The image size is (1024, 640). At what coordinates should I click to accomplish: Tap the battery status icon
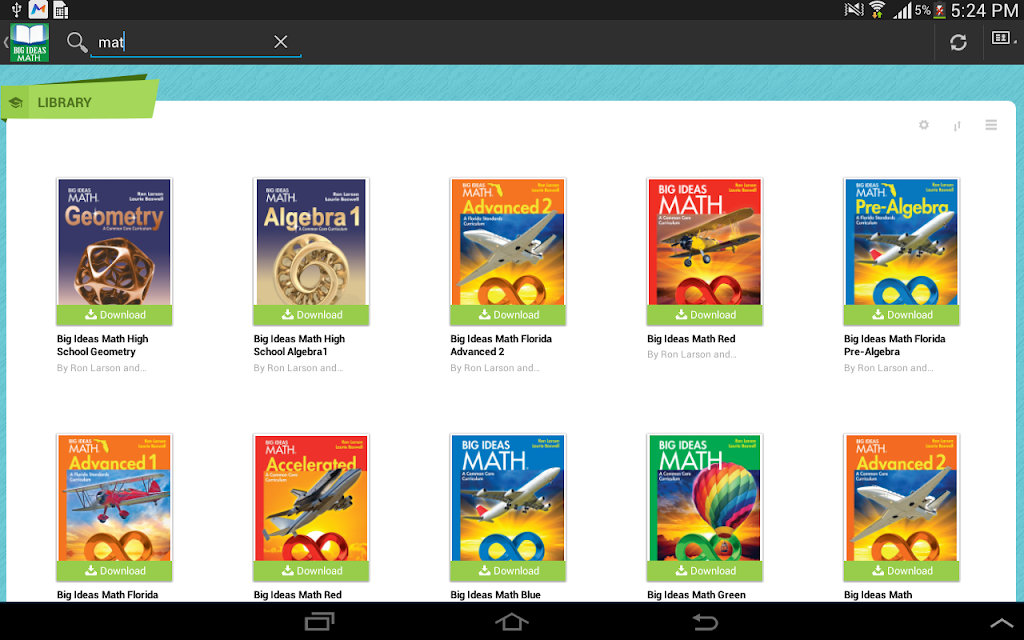pyautogui.click(x=940, y=10)
